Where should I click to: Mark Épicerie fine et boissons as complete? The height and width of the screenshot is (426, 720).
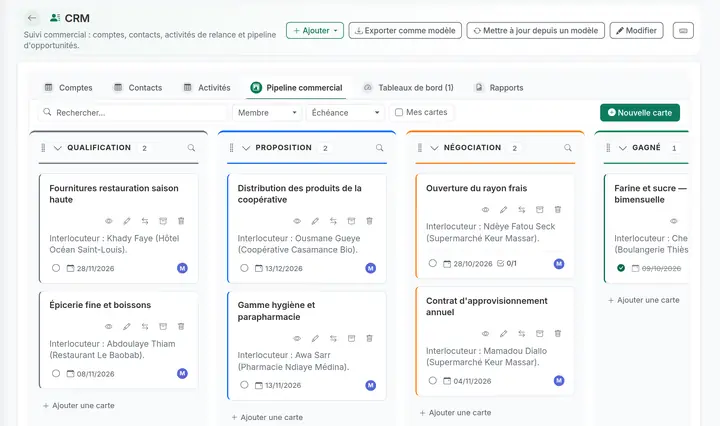coord(56,374)
